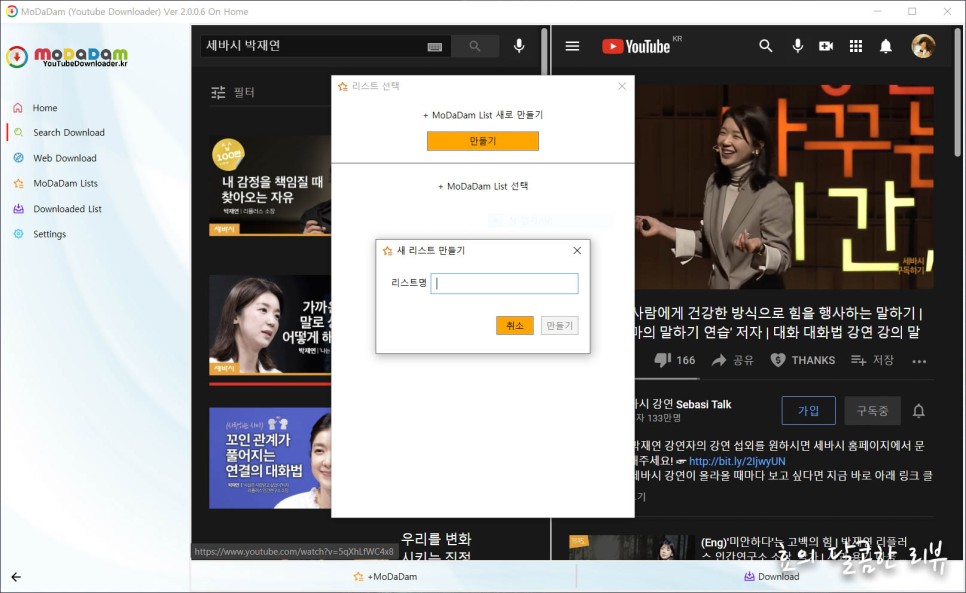Open YouTube voice search microphone

(x=797, y=46)
